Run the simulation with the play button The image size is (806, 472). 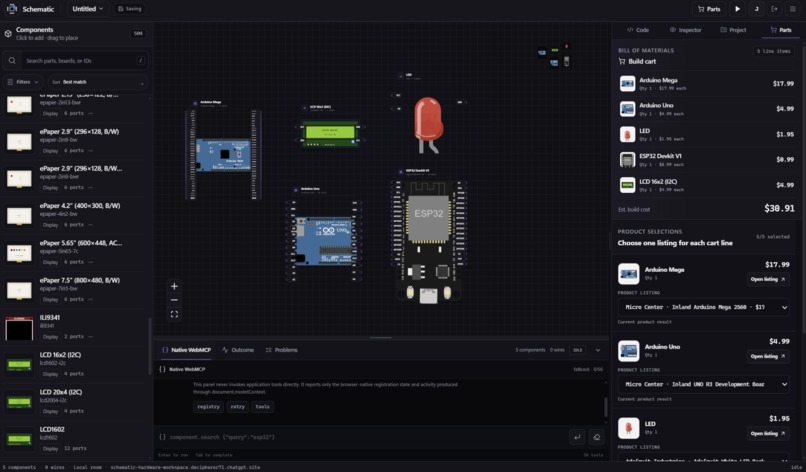[x=737, y=9]
